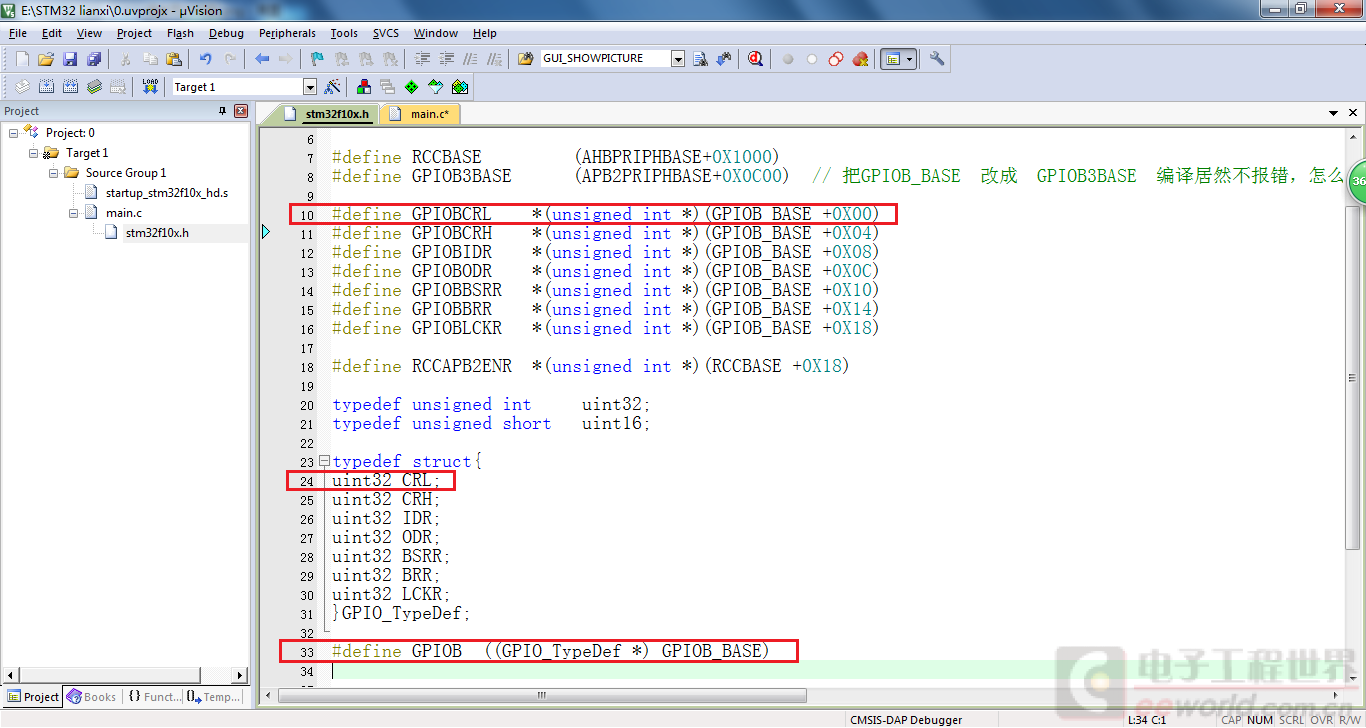Viewport: 1366px width, 728px height.
Task: Close the Project panel
Action: (x=241, y=111)
